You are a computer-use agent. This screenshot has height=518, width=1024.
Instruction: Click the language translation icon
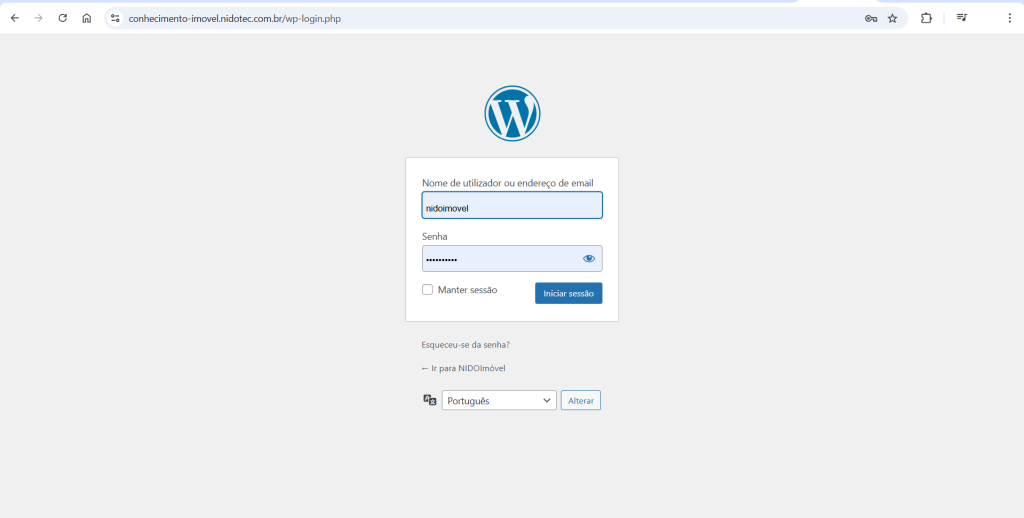430,400
